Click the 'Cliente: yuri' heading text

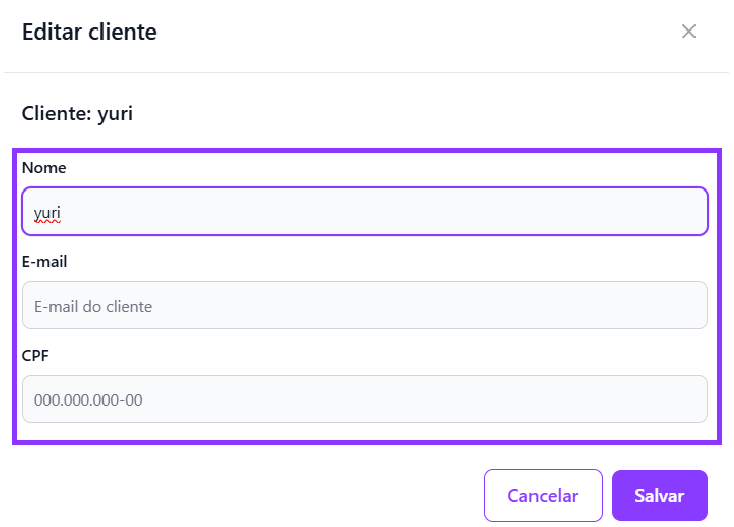77,113
